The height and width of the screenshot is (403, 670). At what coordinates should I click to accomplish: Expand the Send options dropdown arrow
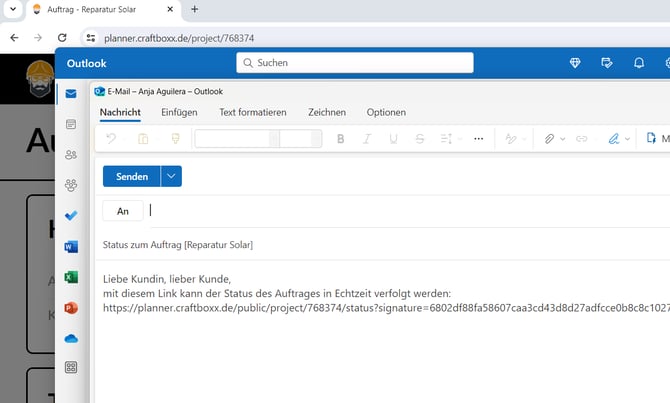click(172, 177)
